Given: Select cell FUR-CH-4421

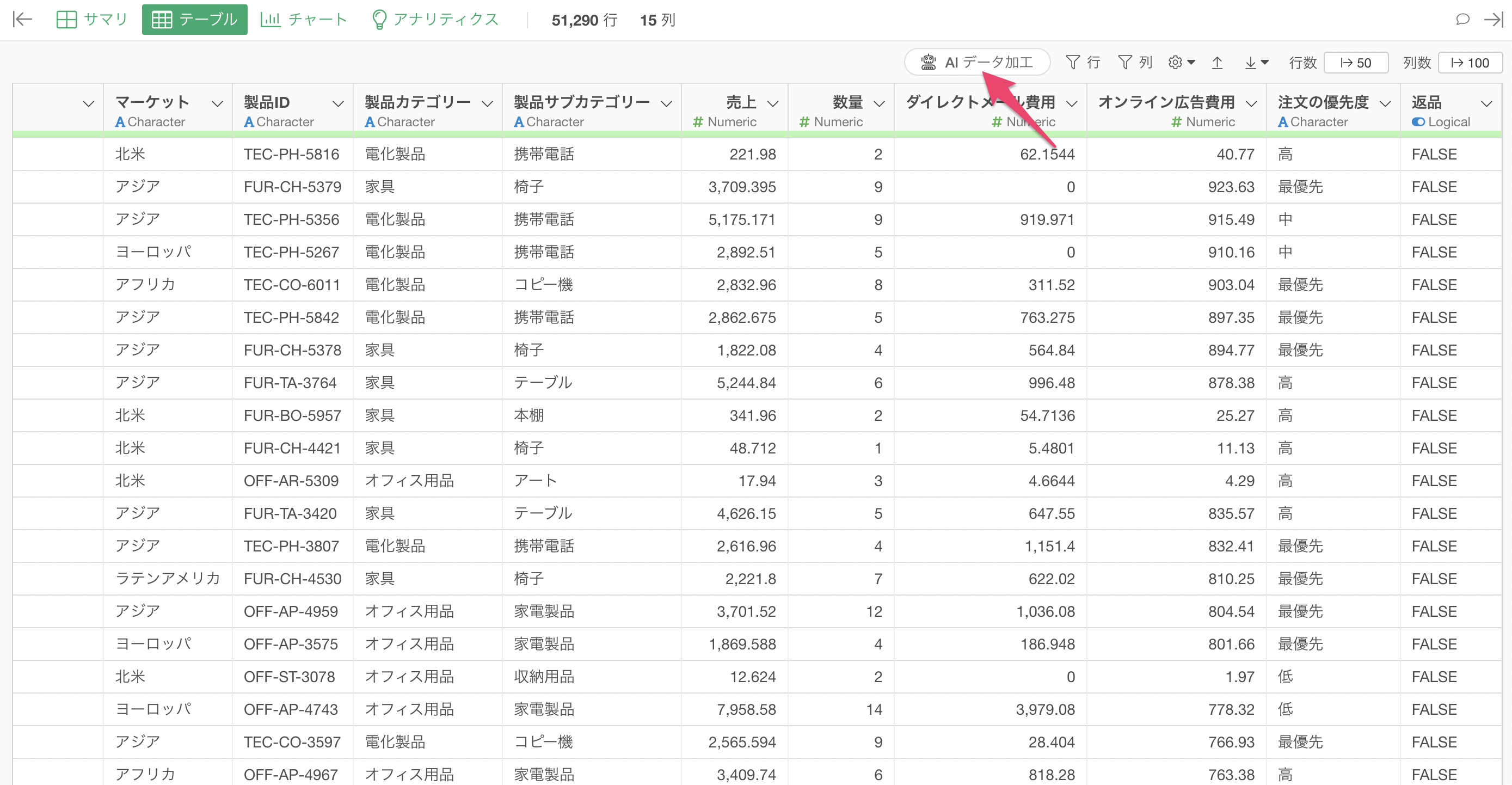Looking at the screenshot, I should click(x=292, y=449).
